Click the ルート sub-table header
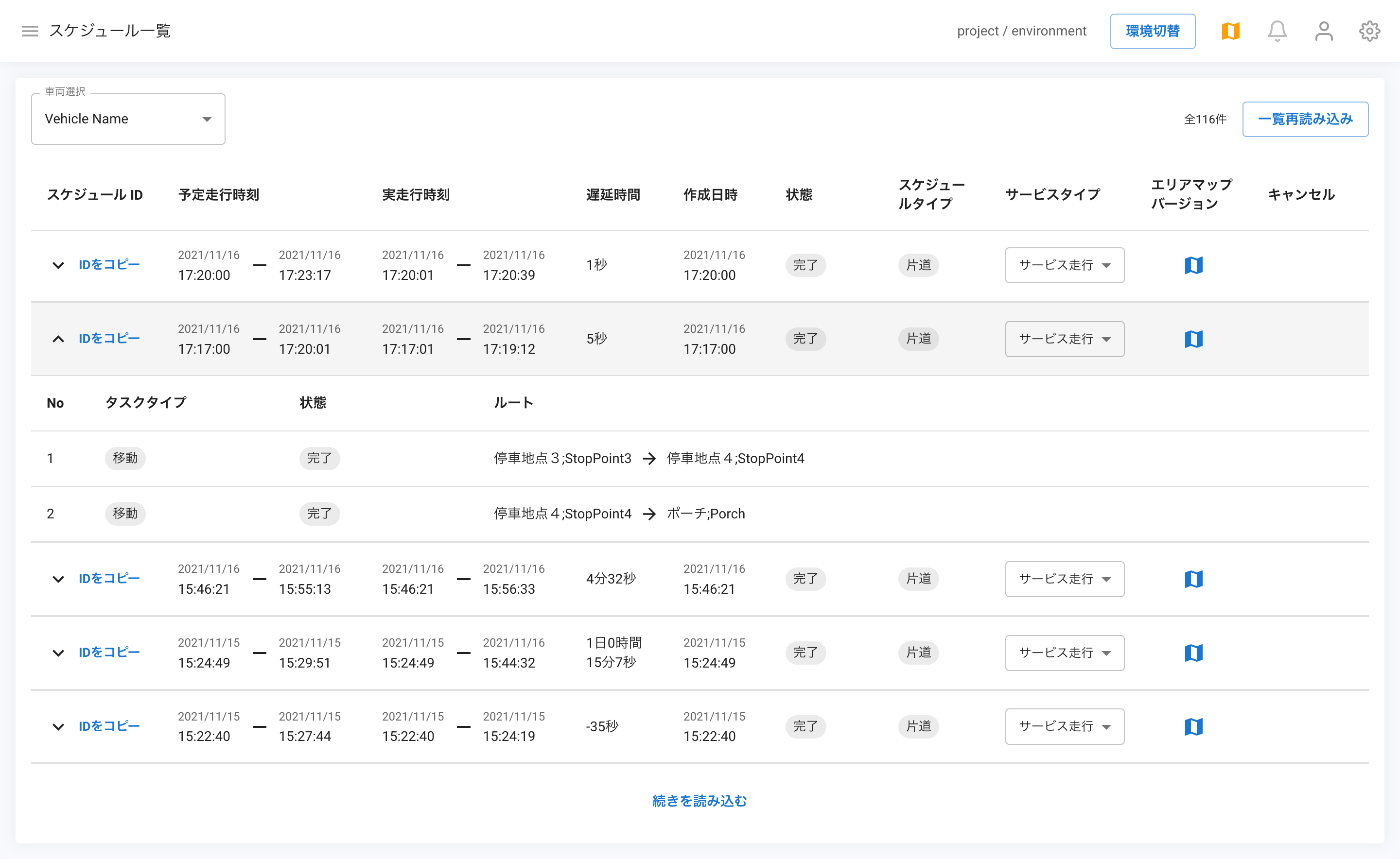 pos(513,402)
